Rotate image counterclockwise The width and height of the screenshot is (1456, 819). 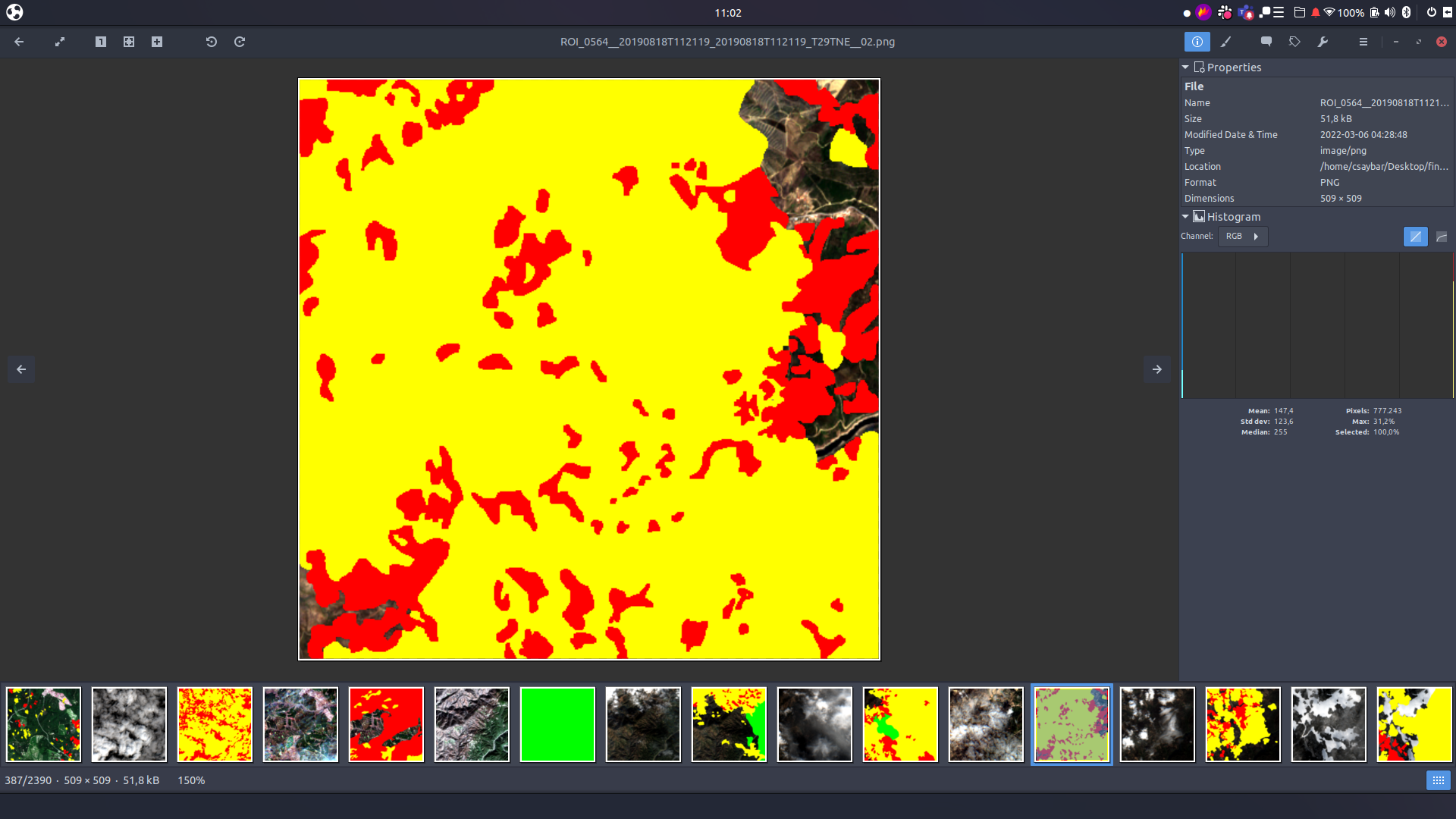coord(212,42)
